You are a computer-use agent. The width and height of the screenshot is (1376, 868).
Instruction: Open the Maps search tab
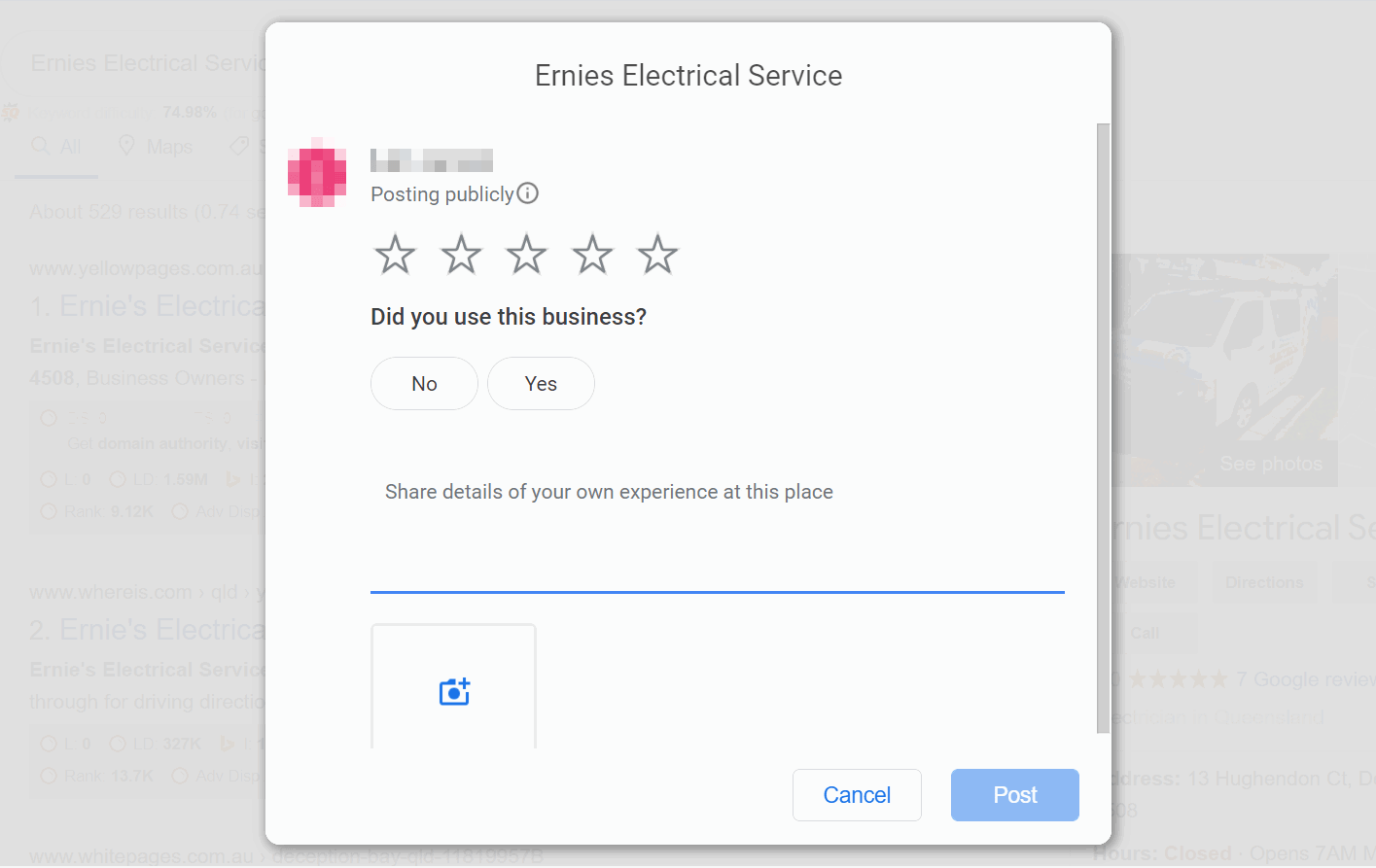157,147
